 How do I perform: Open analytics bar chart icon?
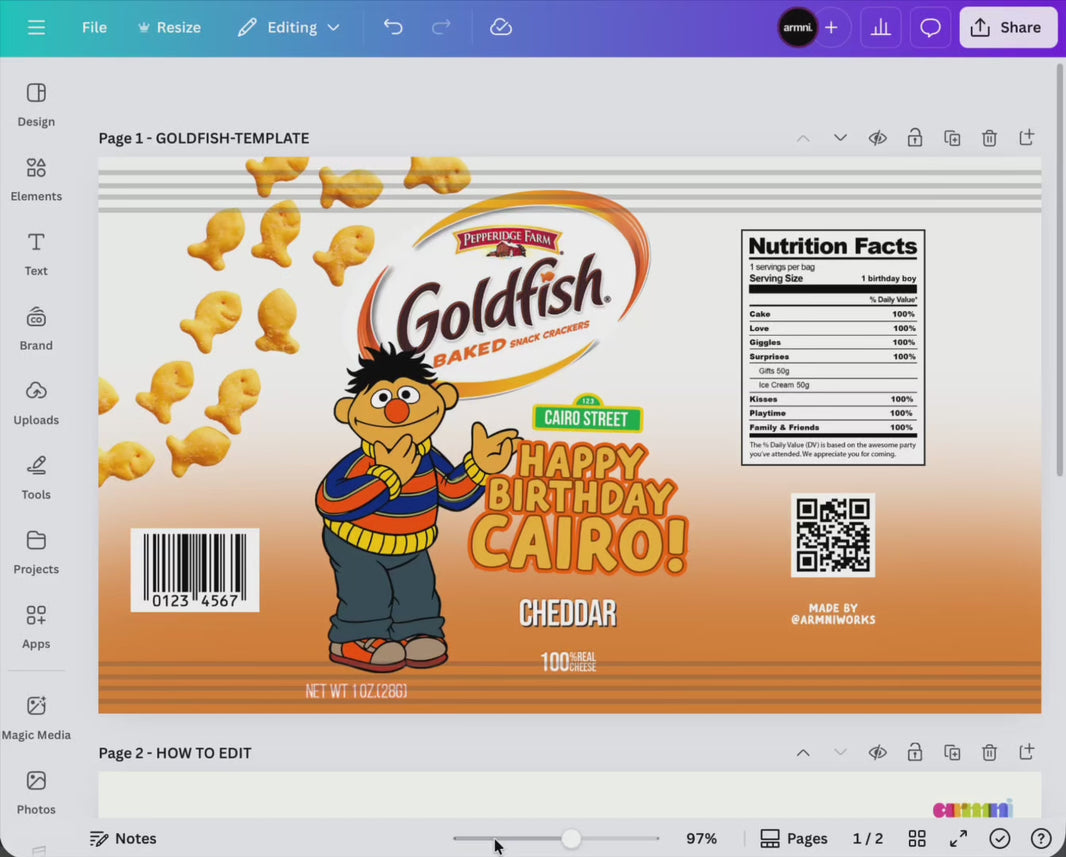tap(880, 27)
